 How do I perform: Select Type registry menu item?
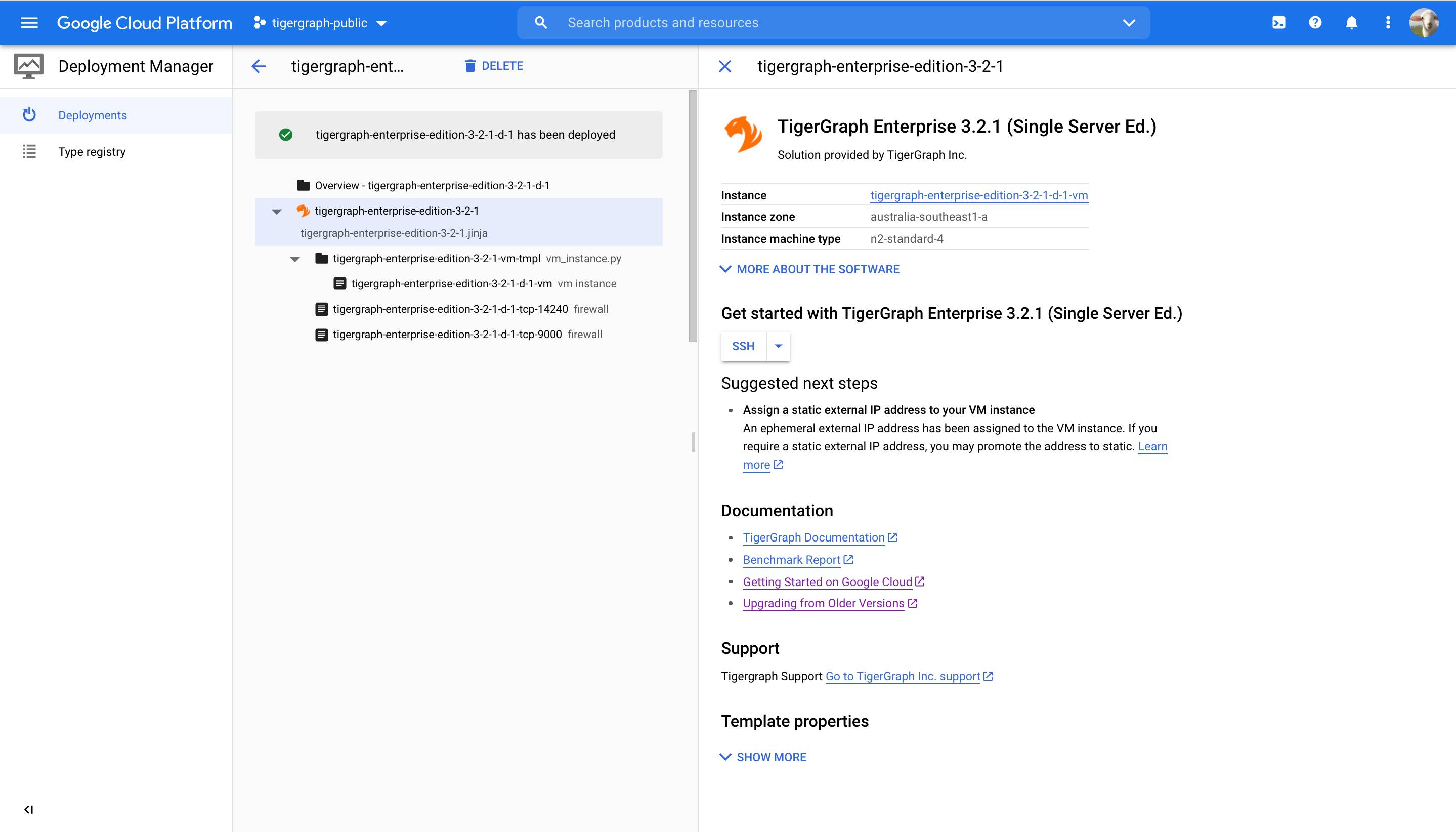tap(91, 151)
